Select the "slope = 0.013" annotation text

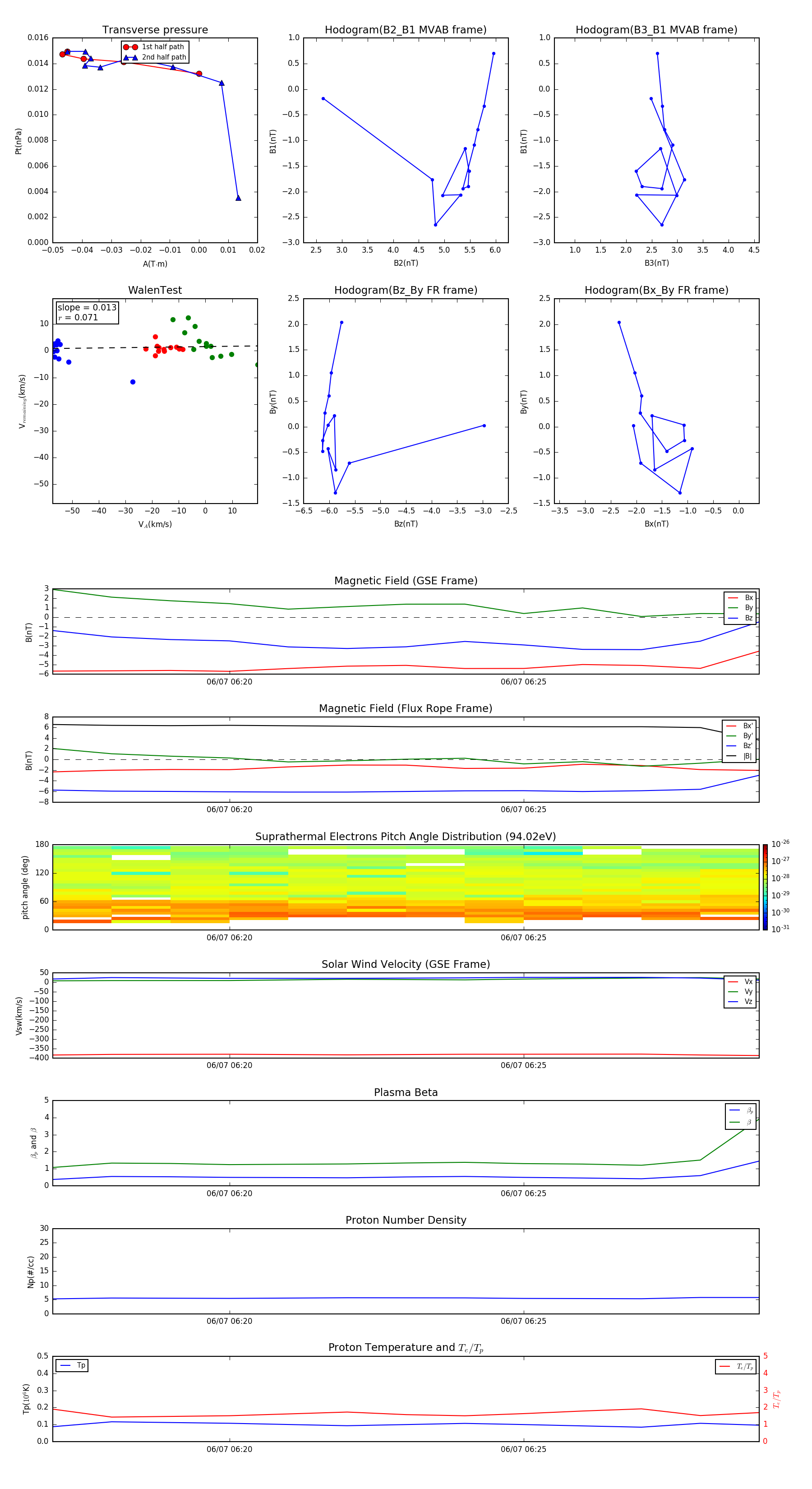tap(87, 308)
